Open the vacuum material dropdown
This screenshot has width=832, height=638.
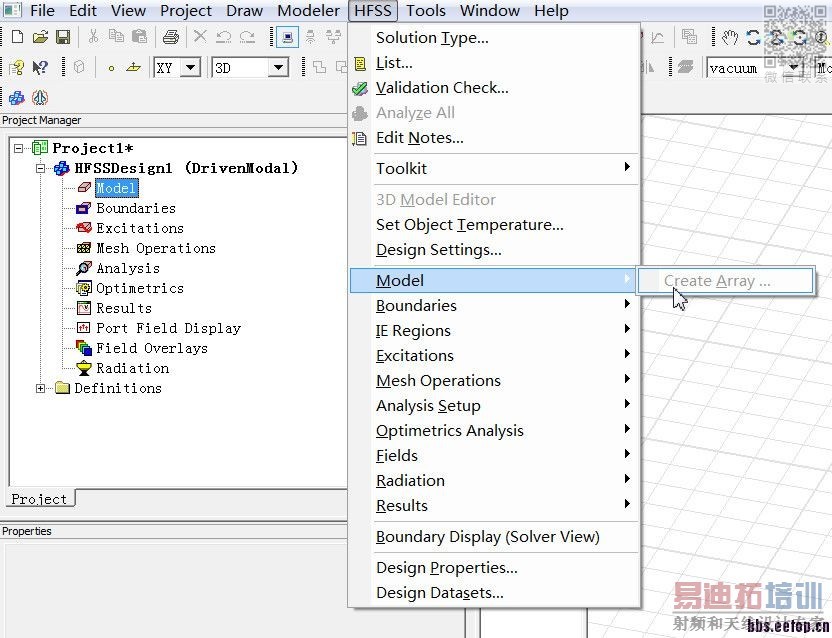[793, 68]
